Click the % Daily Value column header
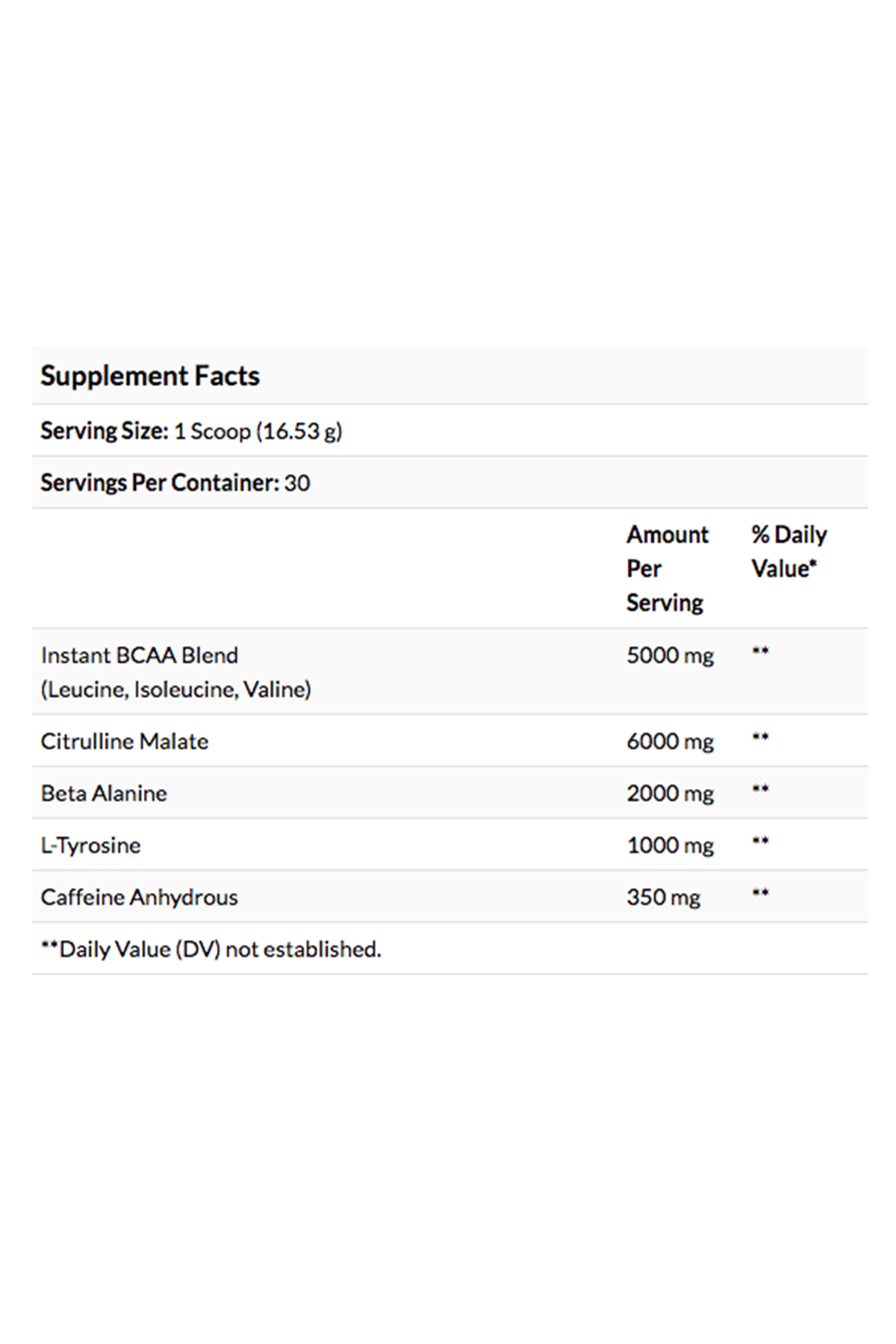This screenshot has height=1344, width=896. pos(789,551)
